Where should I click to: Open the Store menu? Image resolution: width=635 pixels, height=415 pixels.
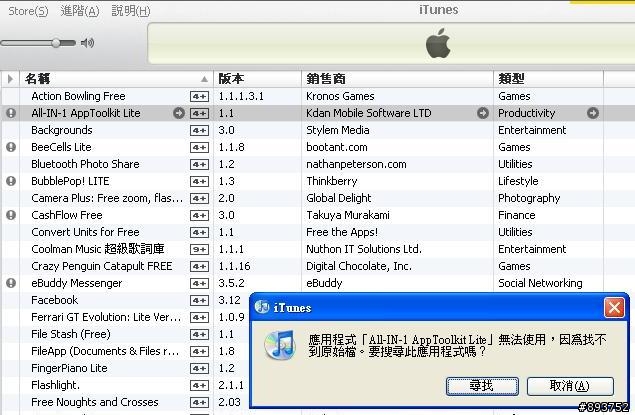pyautogui.click(x=28, y=11)
